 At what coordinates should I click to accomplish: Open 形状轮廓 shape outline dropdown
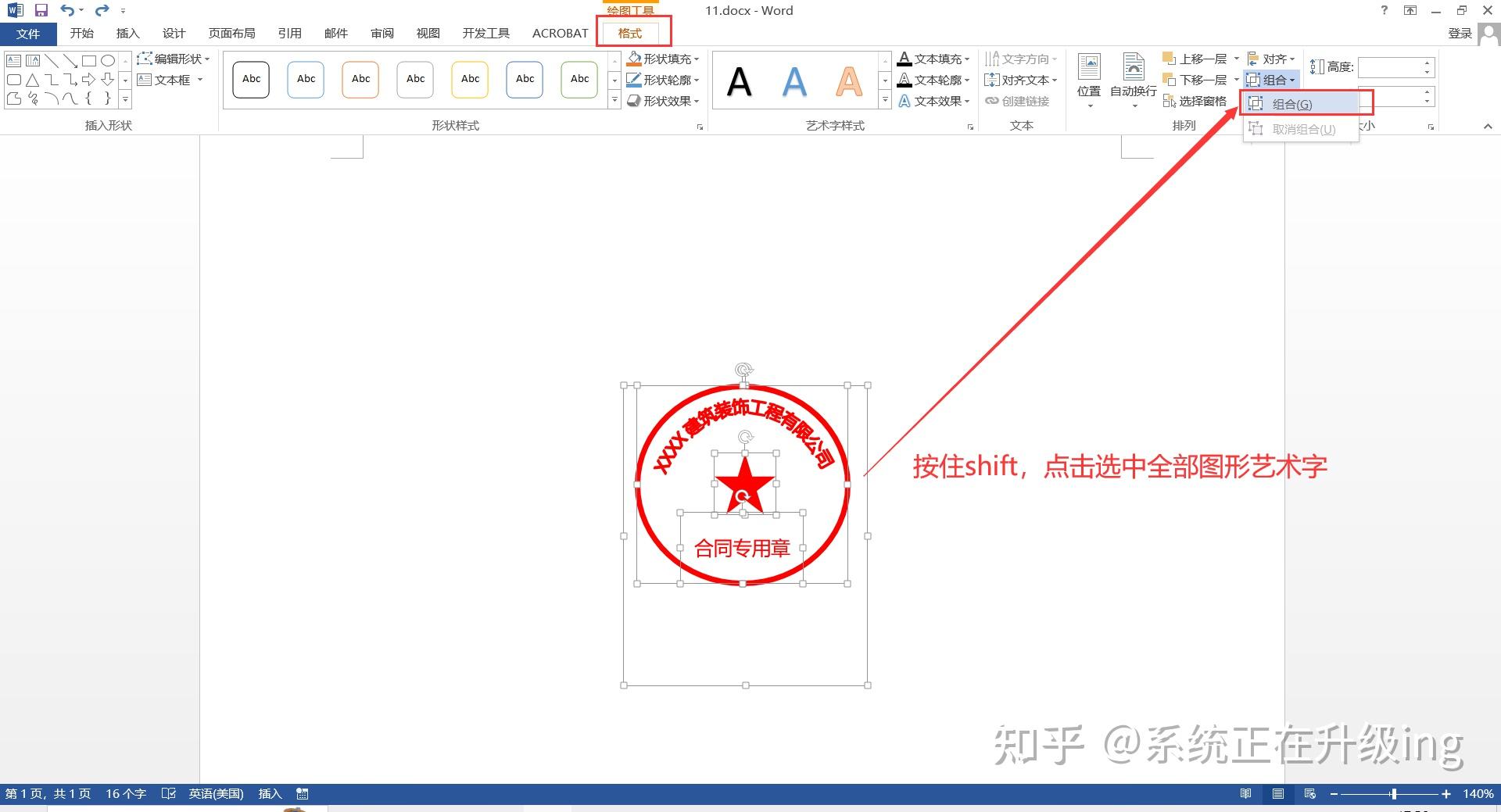(x=663, y=80)
